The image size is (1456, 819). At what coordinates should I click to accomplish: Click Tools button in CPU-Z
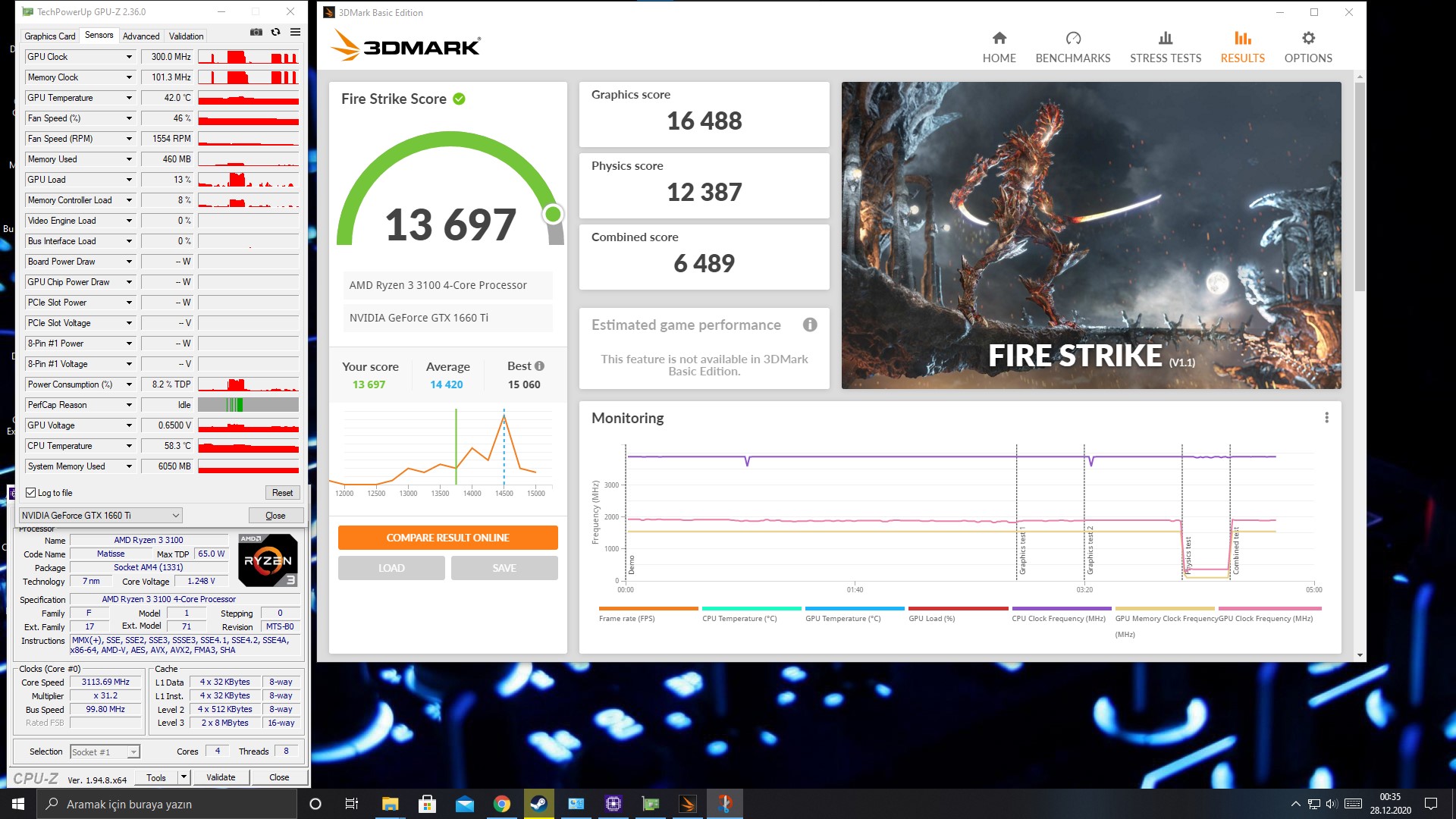click(156, 777)
